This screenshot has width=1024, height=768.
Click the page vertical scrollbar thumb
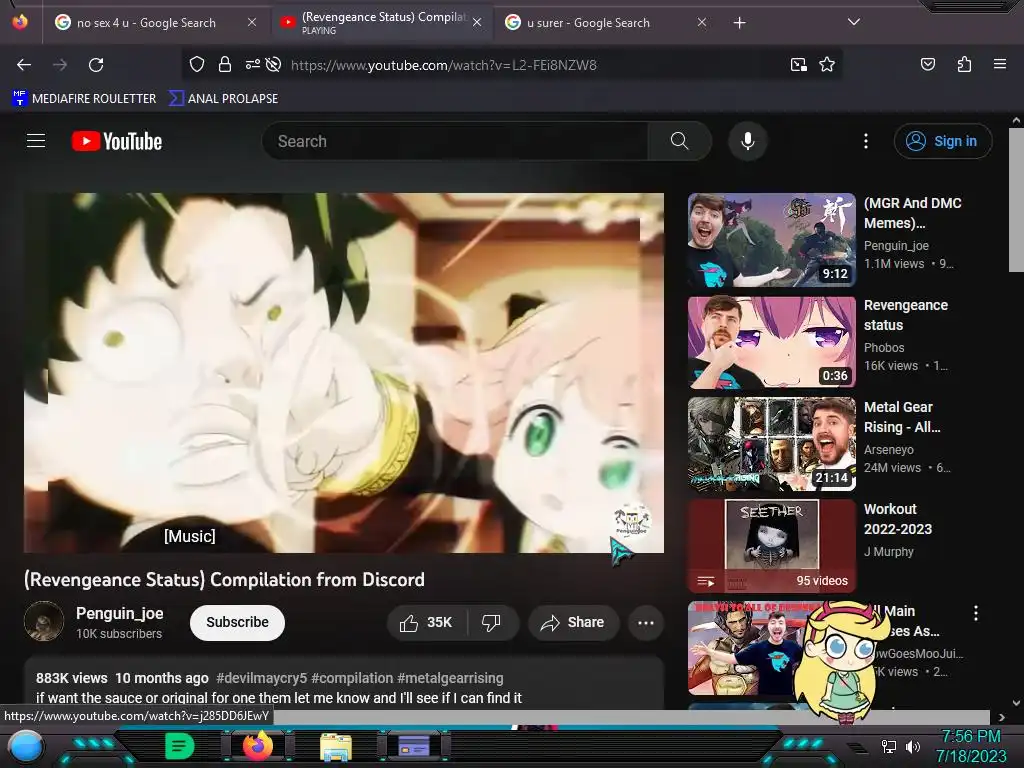pyautogui.click(x=1016, y=199)
